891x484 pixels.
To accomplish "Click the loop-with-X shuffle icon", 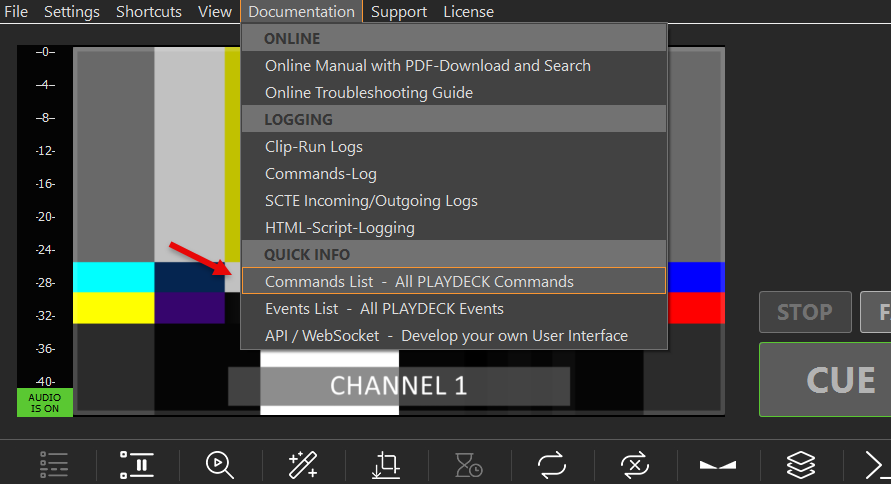I will 635,465.
